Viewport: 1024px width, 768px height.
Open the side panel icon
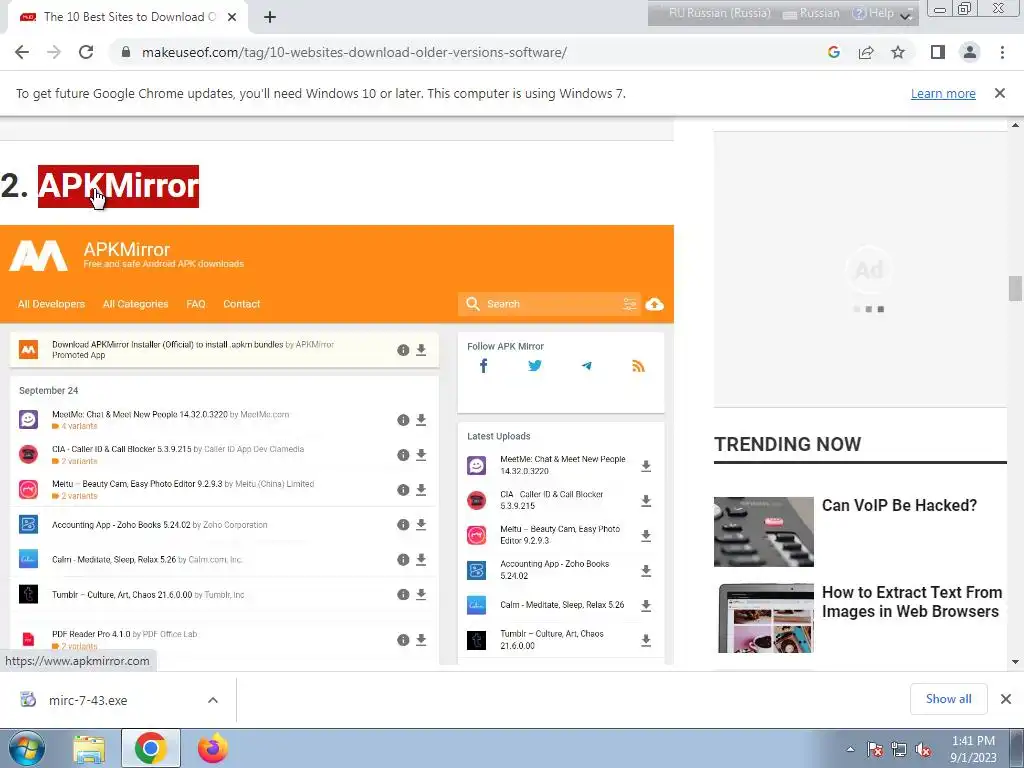point(938,52)
